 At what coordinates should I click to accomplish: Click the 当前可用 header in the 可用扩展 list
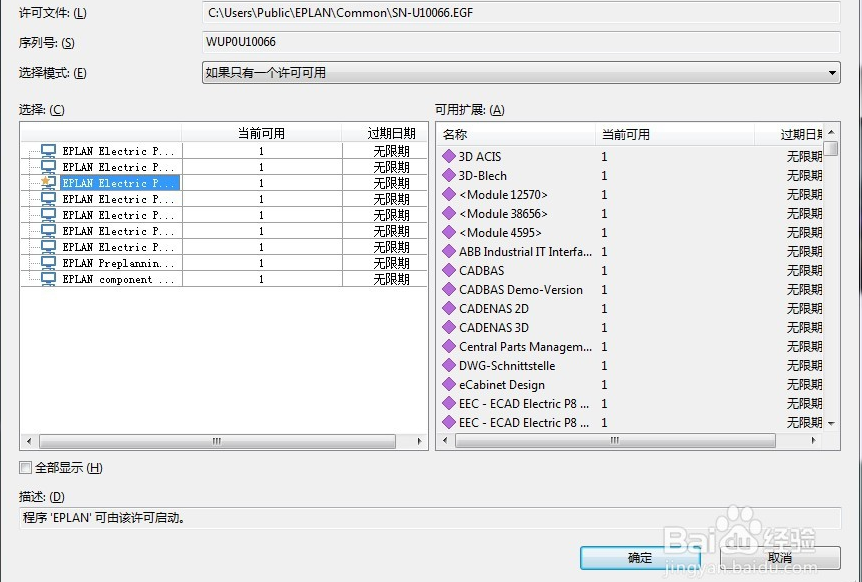point(675,134)
